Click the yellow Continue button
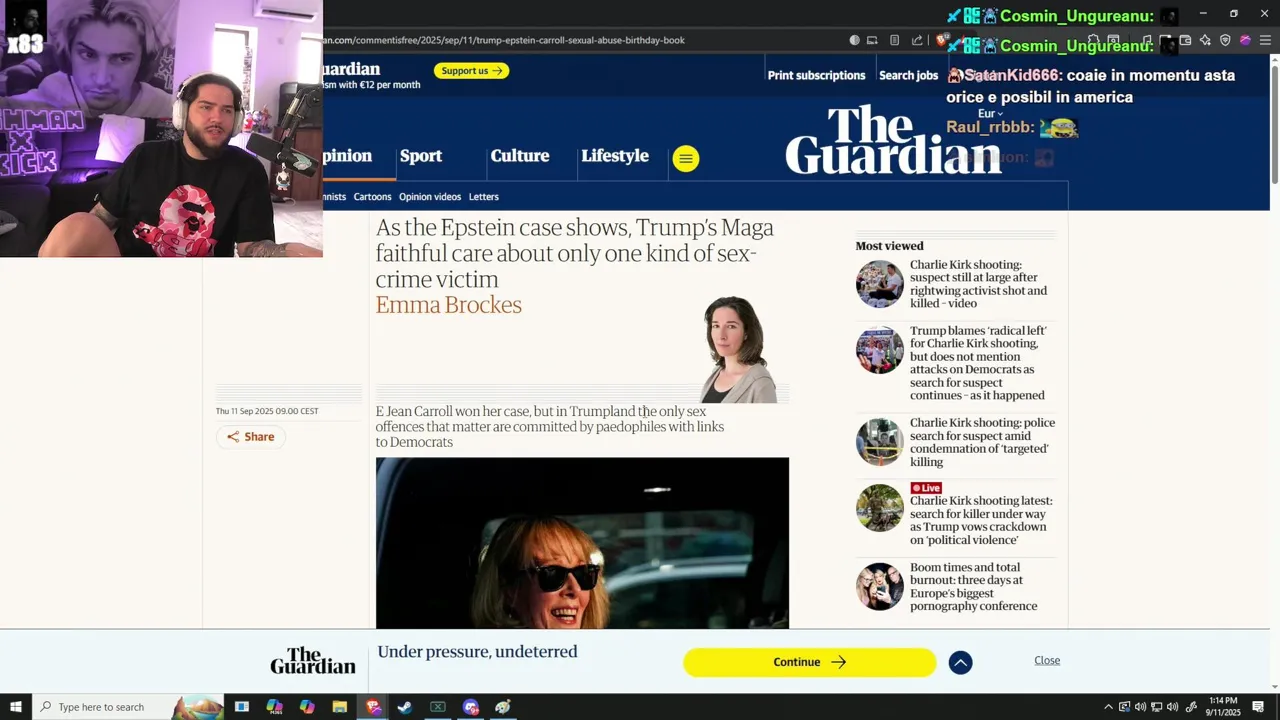 click(x=809, y=662)
